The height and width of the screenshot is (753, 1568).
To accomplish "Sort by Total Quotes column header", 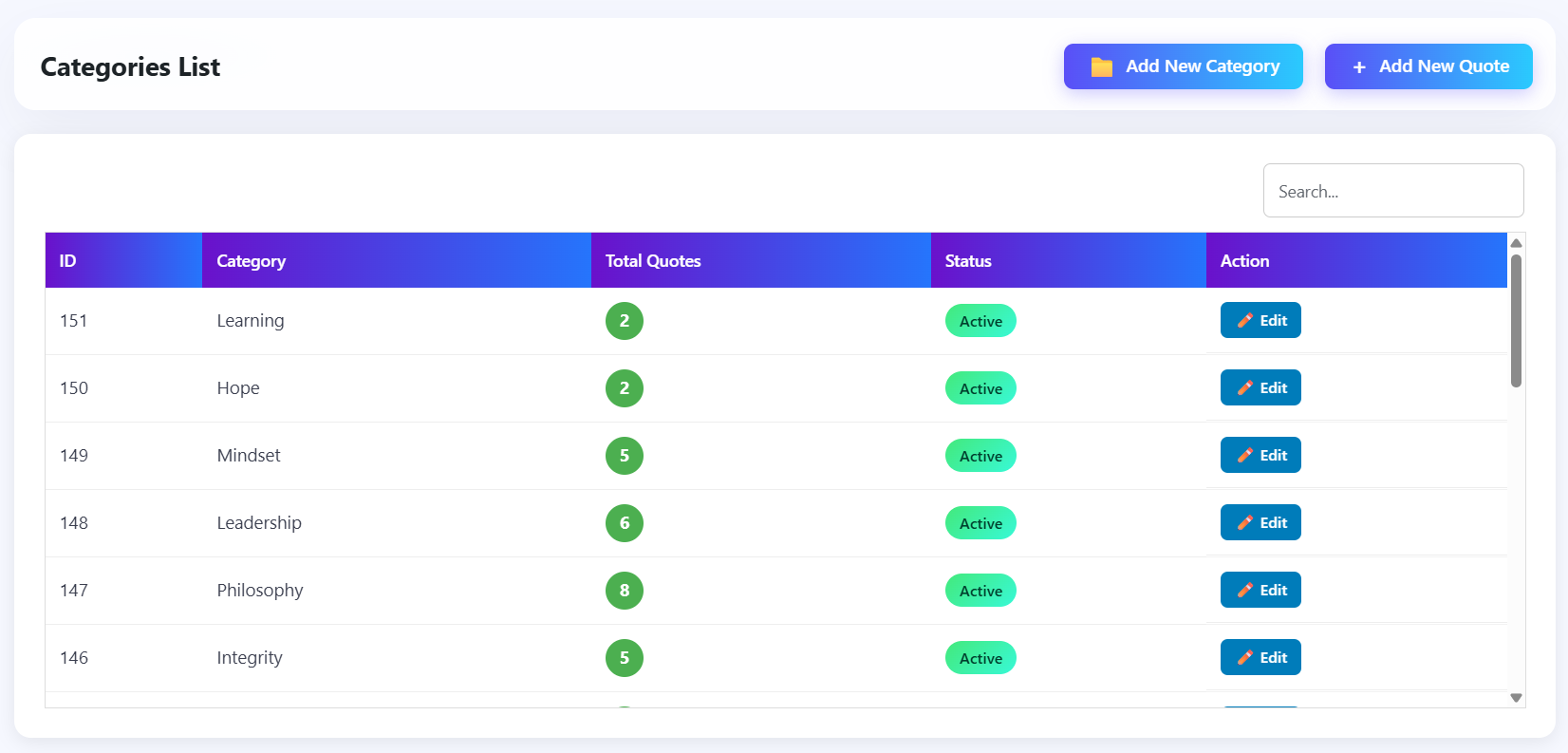I will point(653,261).
